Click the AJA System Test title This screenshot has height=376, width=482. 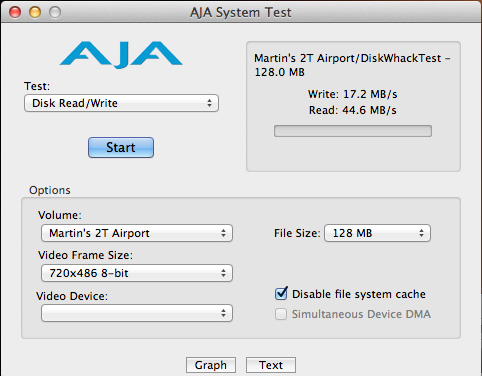[x=241, y=13]
